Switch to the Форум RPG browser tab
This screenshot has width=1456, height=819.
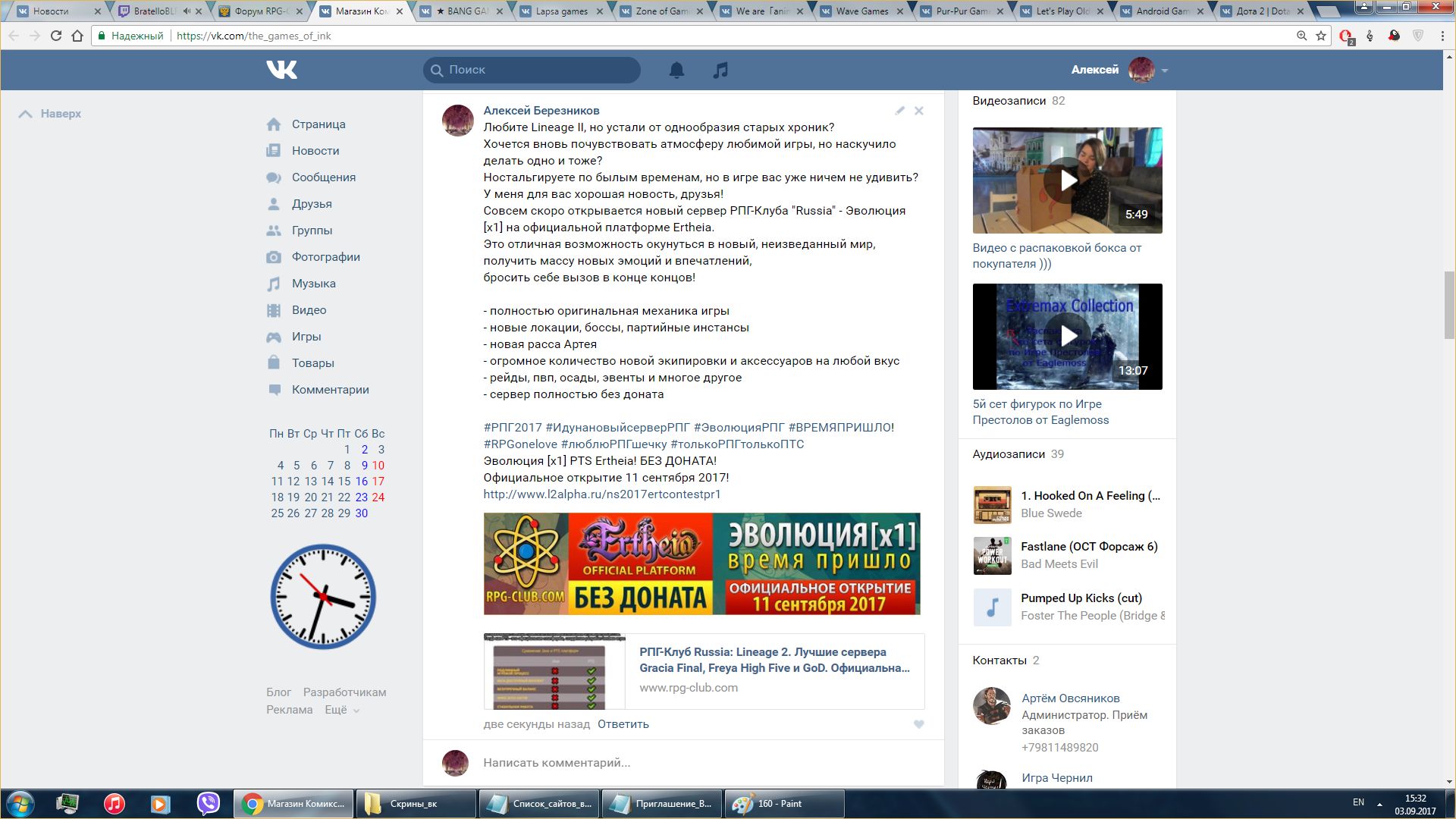coord(260,11)
